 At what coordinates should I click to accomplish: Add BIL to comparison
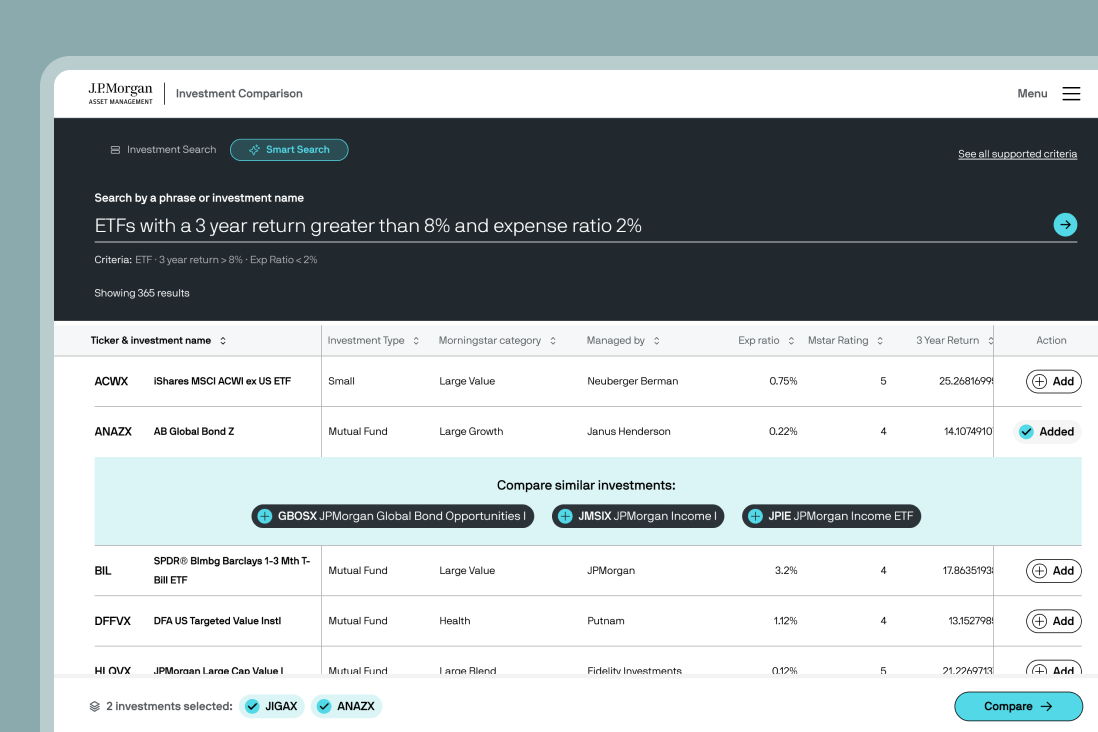pyautogui.click(x=1054, y=571)
